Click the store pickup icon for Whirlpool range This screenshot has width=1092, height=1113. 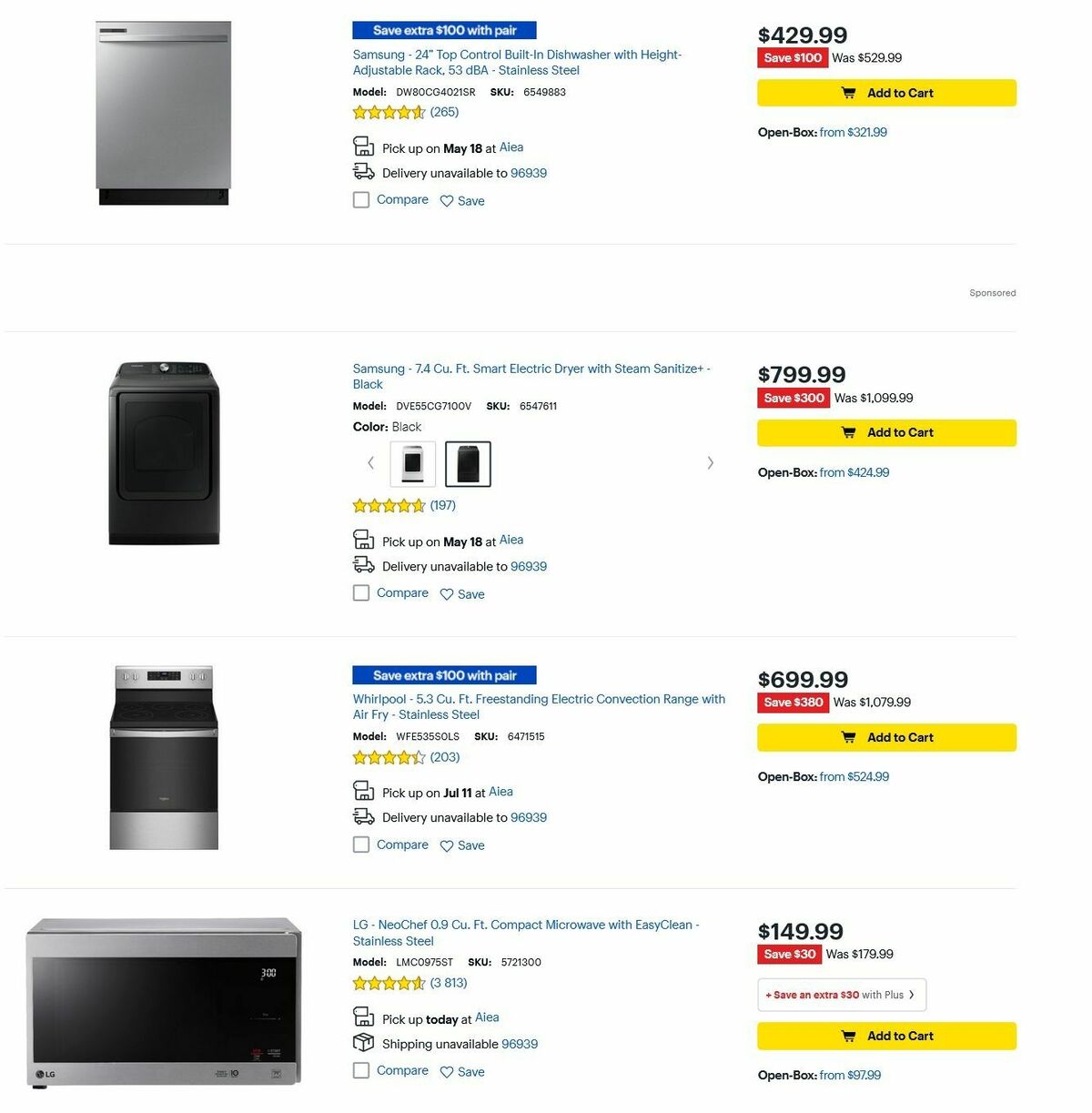pos(363,791)
